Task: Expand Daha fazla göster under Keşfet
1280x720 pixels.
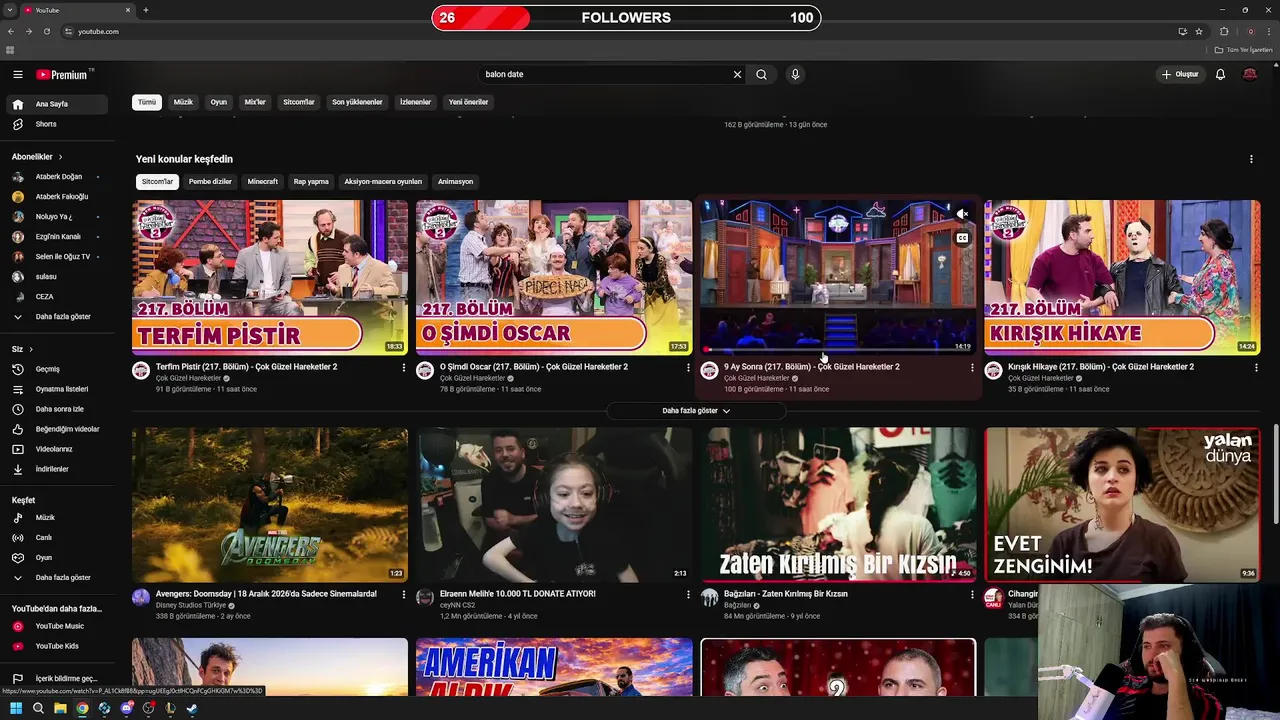Action: point(58,578)
